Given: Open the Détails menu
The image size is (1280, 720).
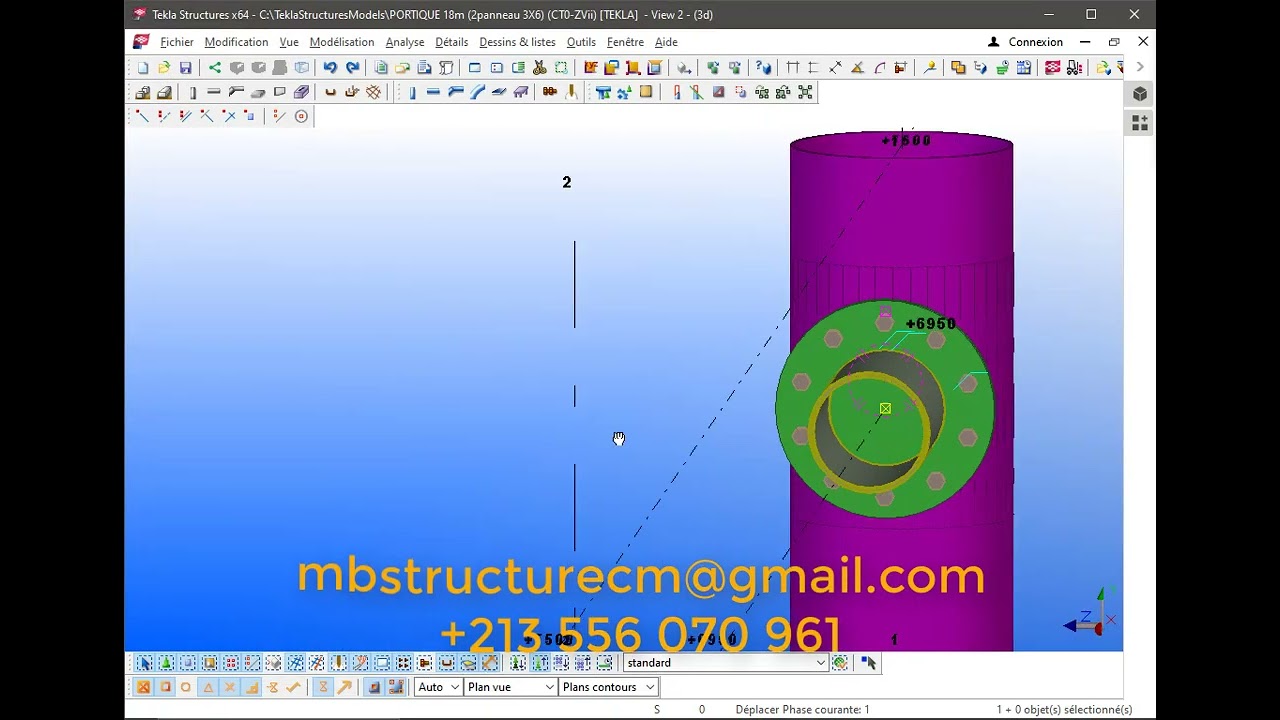Looking at the screenshot, I should [452, 42].
